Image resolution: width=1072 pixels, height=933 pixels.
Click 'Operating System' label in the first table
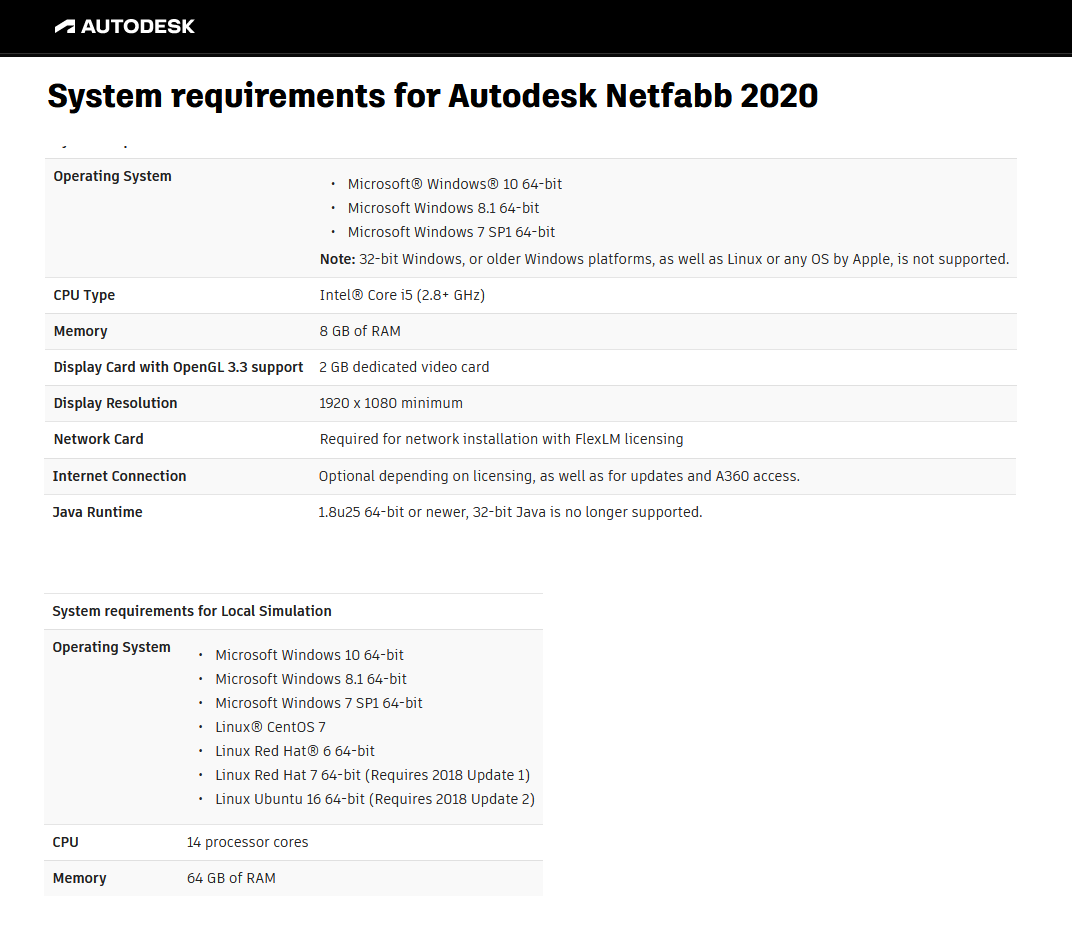[113, 176]
